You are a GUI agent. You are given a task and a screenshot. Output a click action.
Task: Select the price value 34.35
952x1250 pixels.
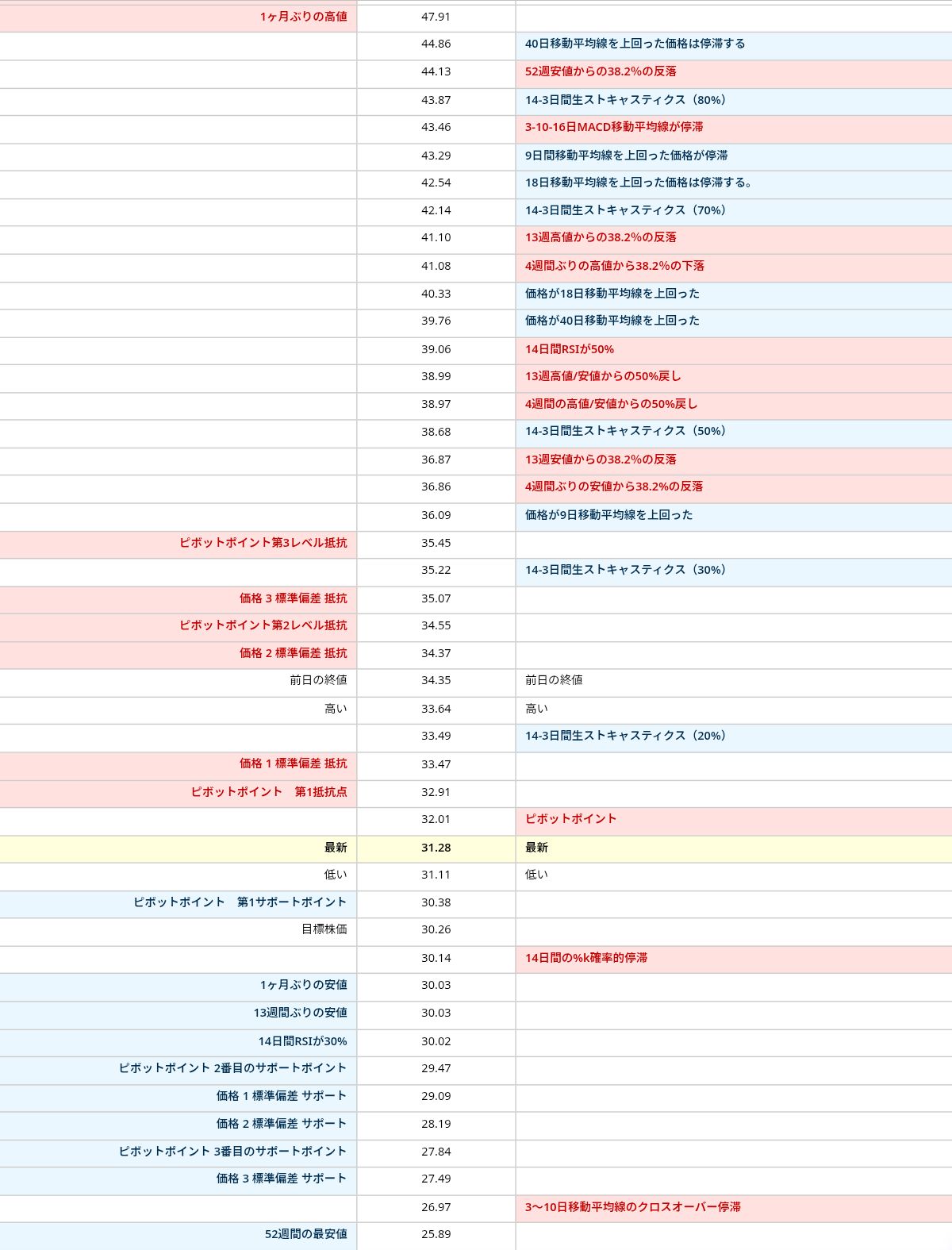pyautogui.click(x=436, y=680)
